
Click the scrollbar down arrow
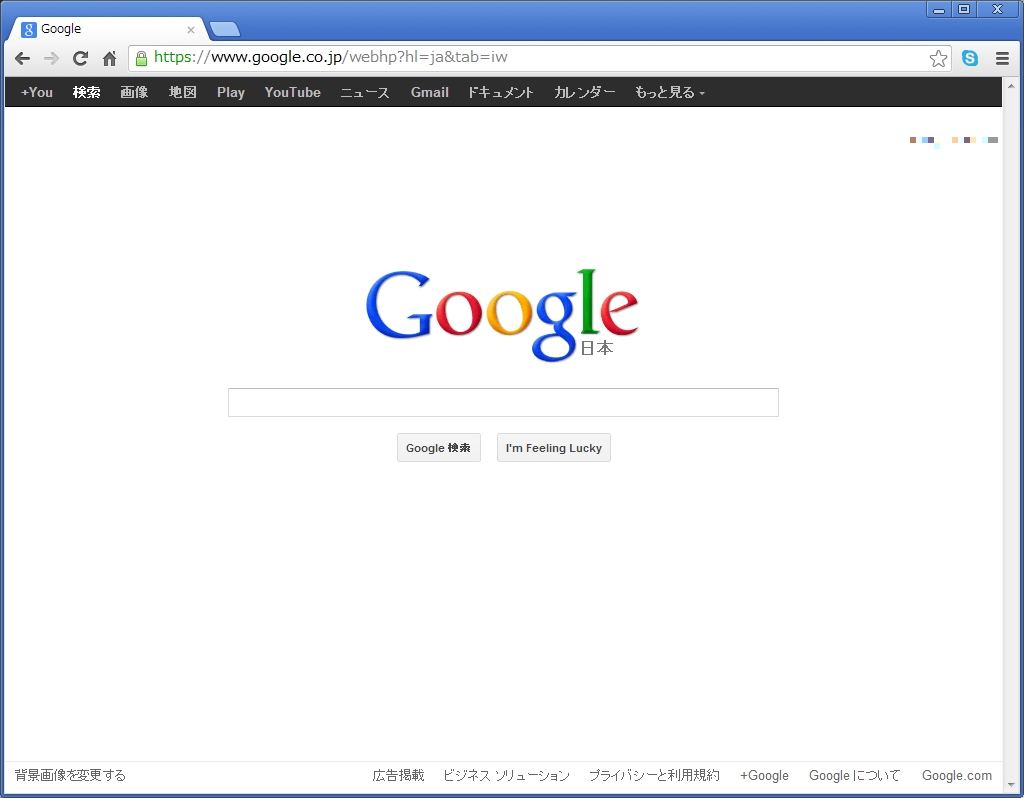(x=1012, y=785)
